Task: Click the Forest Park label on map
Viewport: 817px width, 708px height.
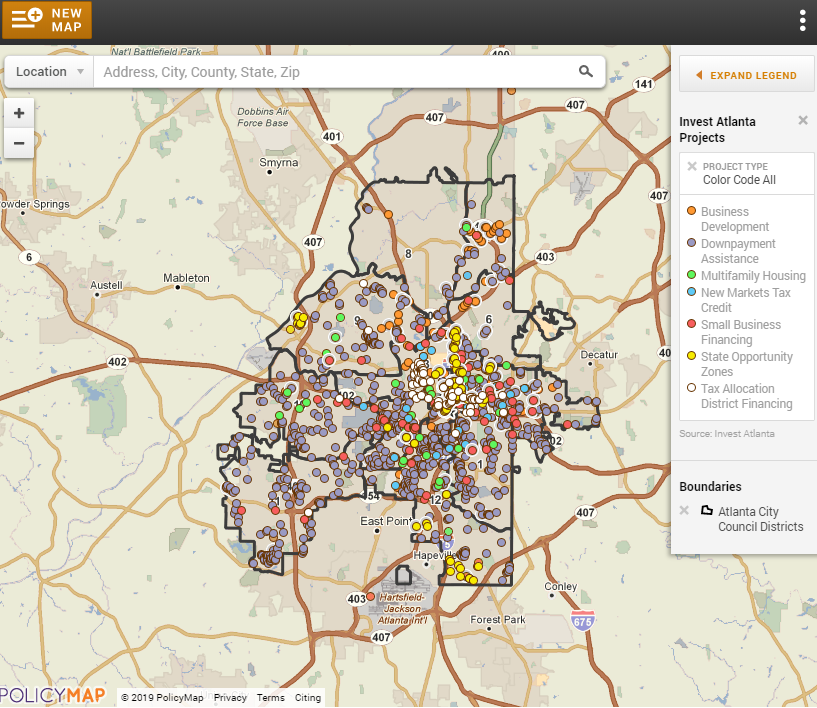Action: (498, 620)
